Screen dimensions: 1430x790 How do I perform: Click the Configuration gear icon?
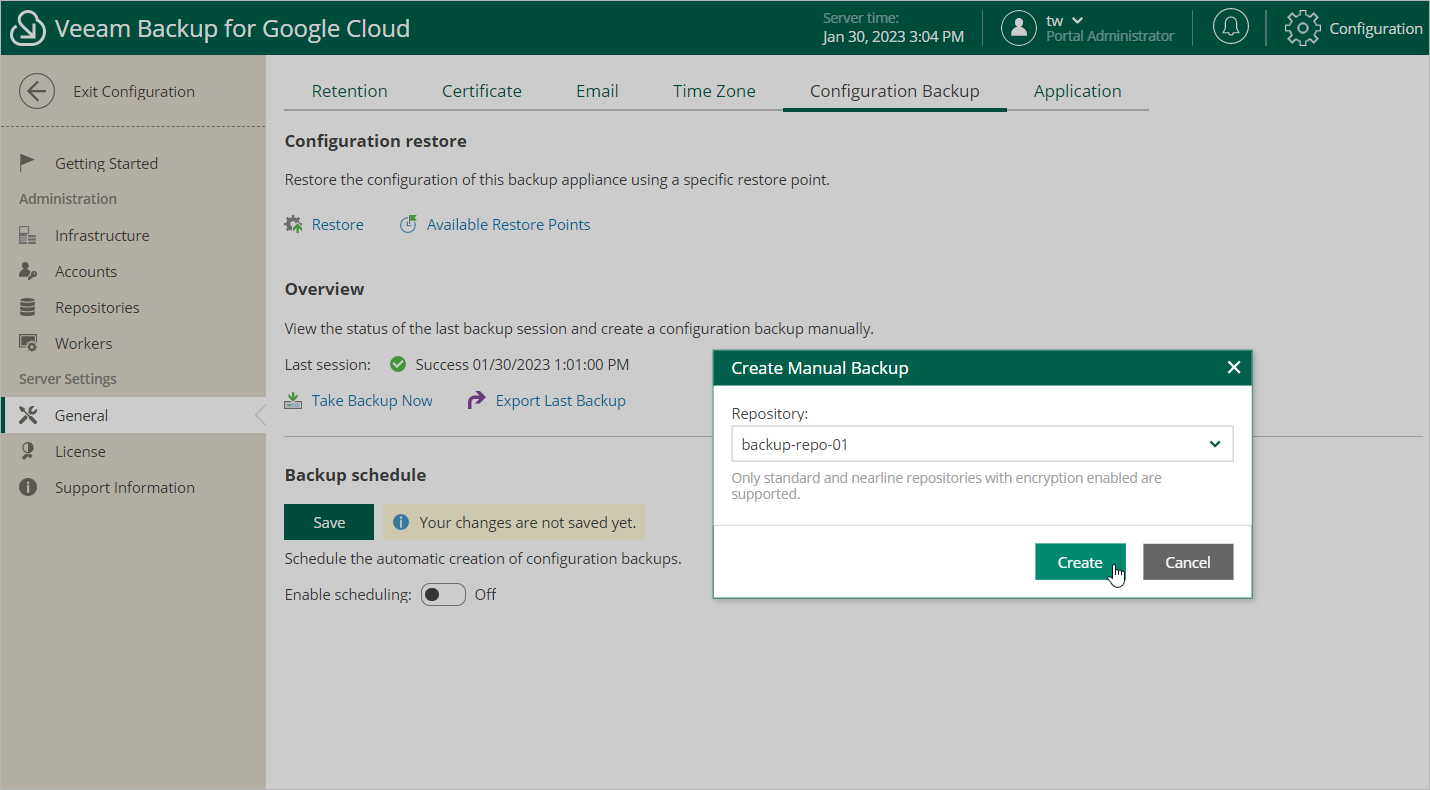click(x=1302, y=28)
